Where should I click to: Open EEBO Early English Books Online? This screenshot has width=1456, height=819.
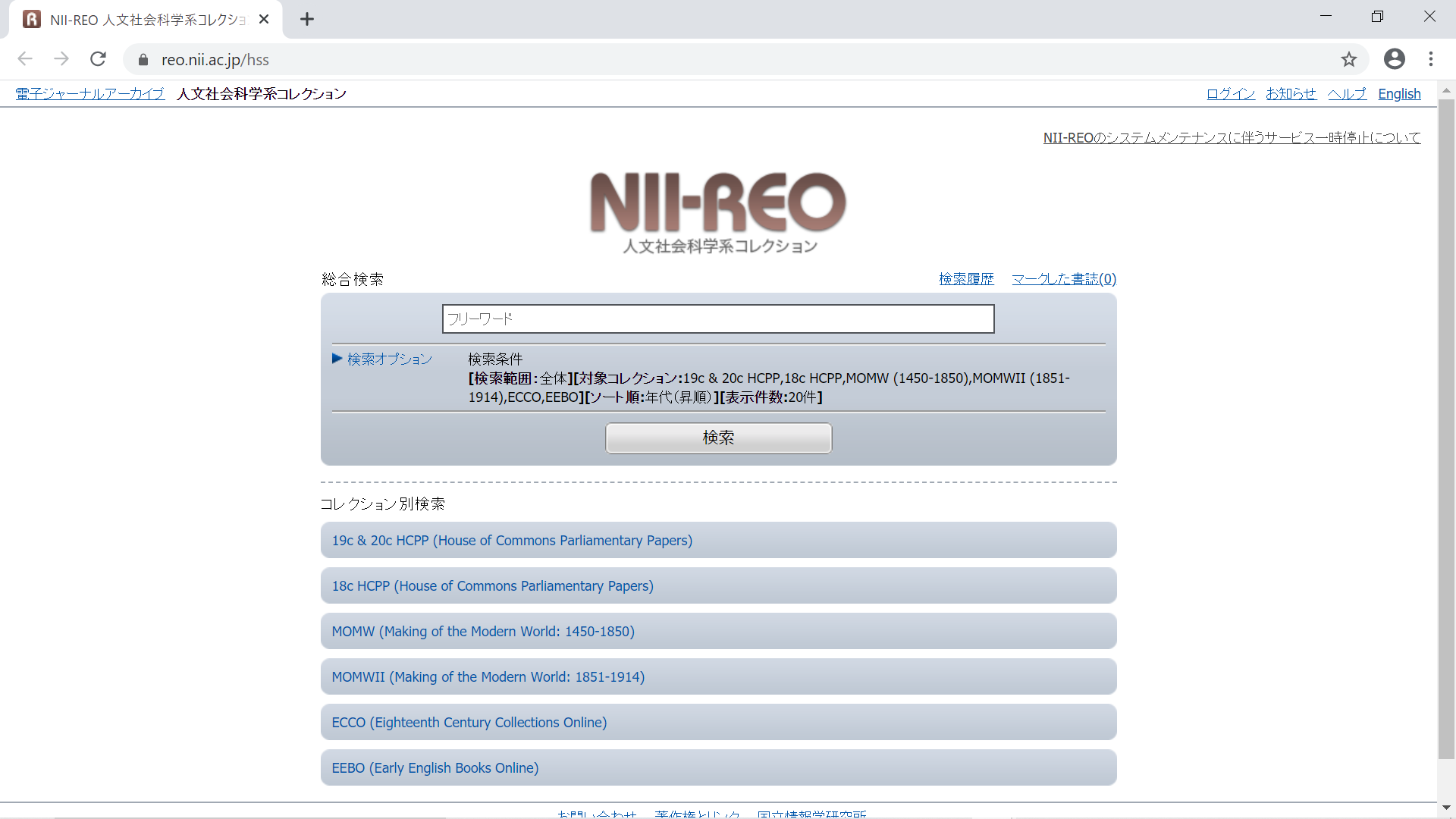718,768
